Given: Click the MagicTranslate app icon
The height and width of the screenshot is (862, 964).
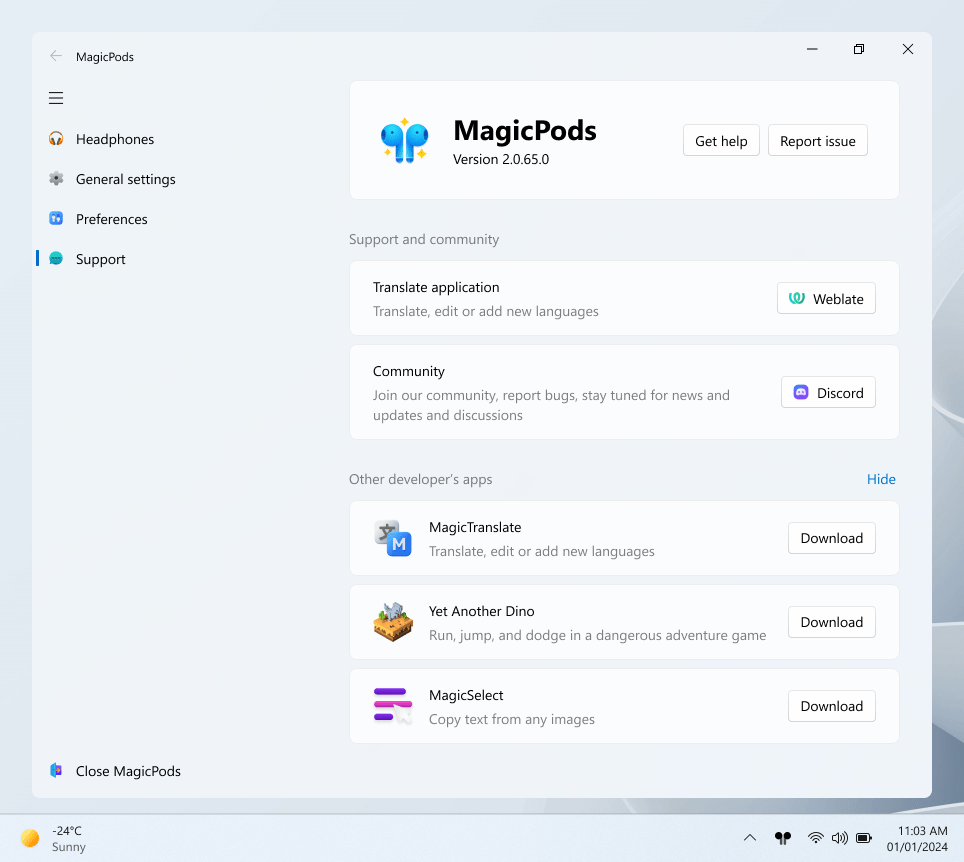Looking at the screenshot, I should (393, 538).
